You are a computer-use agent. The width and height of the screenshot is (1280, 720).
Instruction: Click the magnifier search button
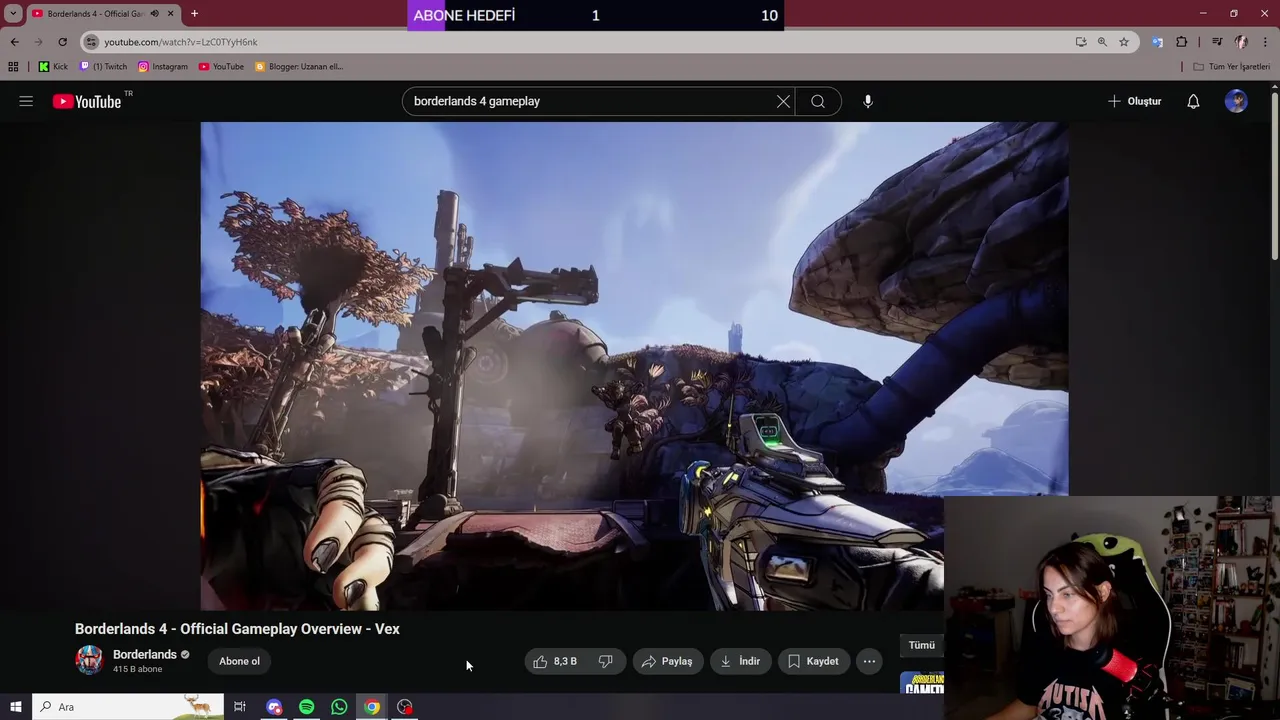point(818,101)
